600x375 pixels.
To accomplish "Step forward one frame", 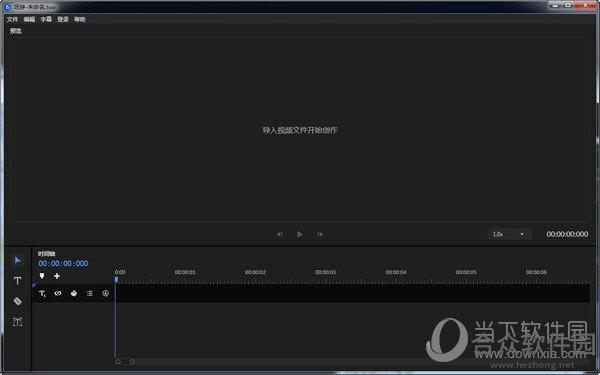I will (320, 234).
